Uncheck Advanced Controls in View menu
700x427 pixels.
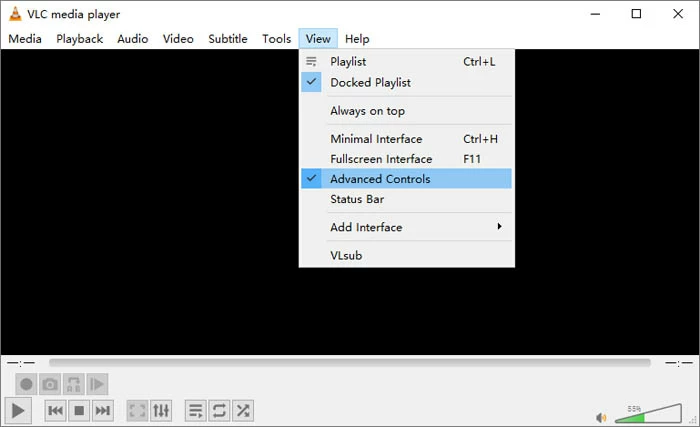click(380, 179)
